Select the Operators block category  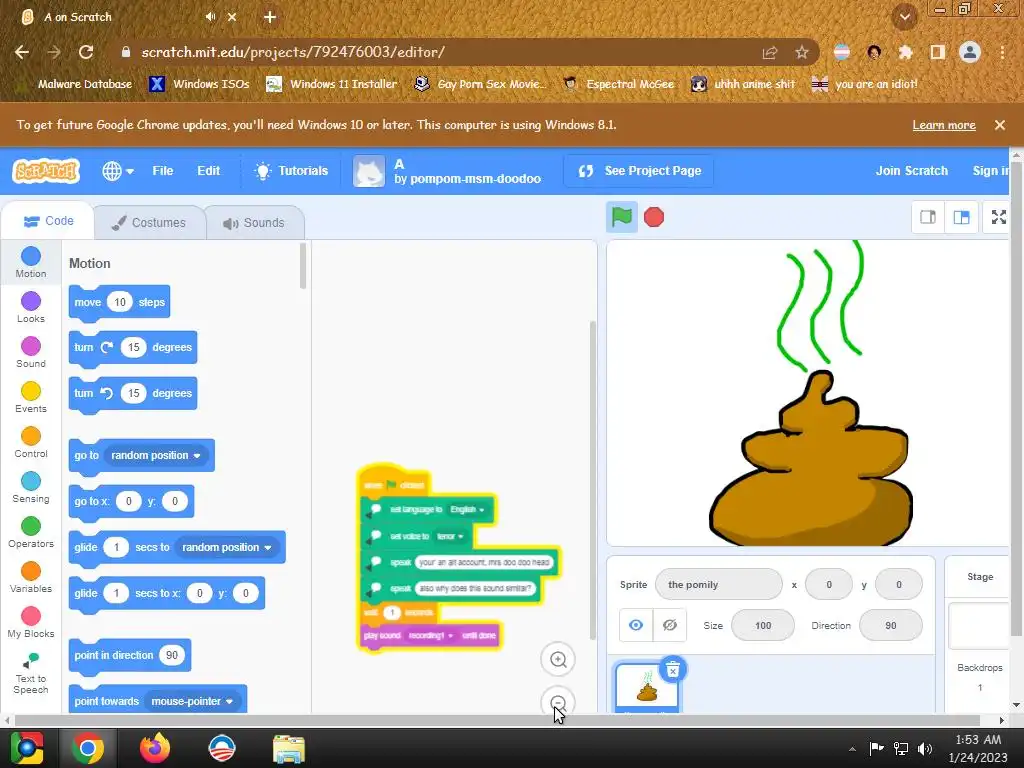pos(31,533)
